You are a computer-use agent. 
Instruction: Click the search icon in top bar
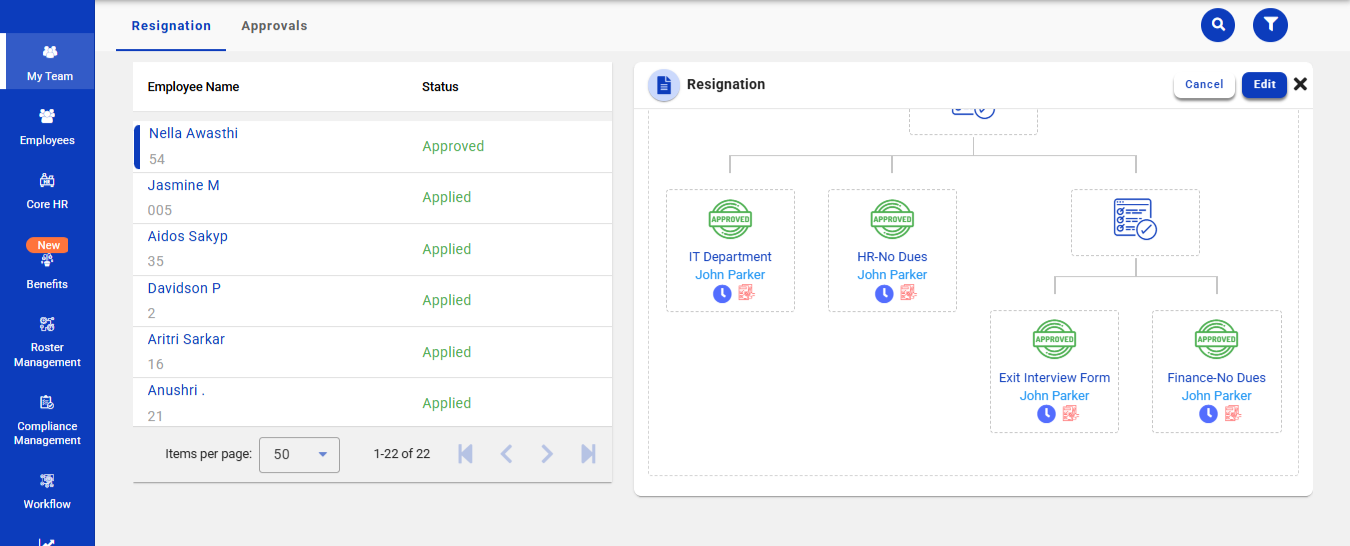click(1217, 25)
